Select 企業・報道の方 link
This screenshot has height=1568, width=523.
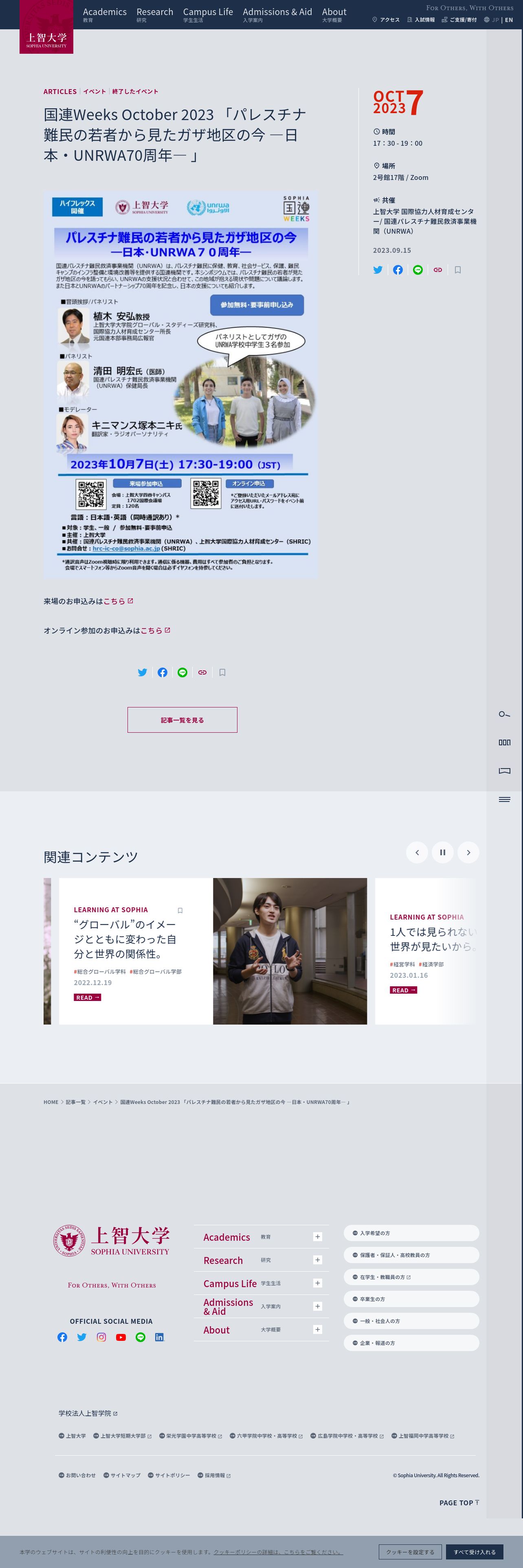pyautogui.click(x=411, y=1343)
